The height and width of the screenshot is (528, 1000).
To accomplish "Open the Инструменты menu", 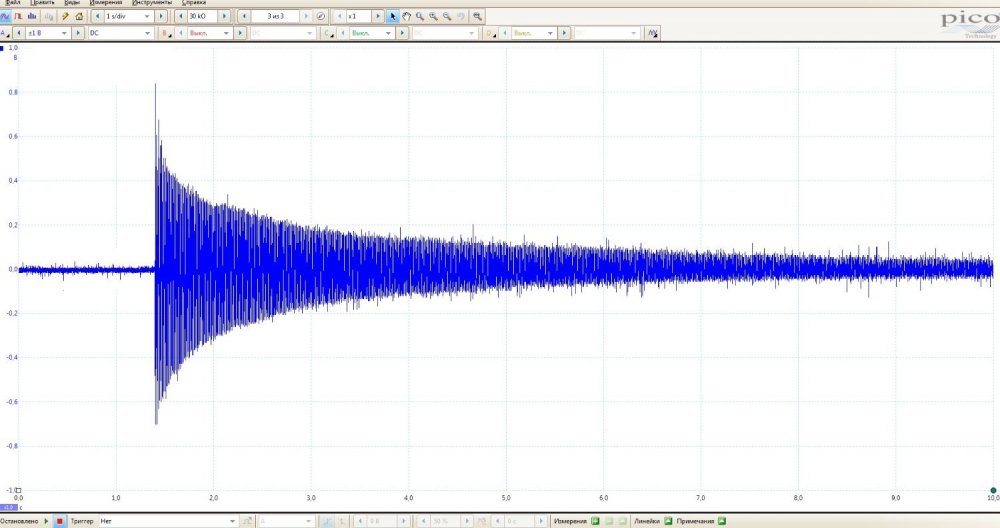I will coord(152,3).
